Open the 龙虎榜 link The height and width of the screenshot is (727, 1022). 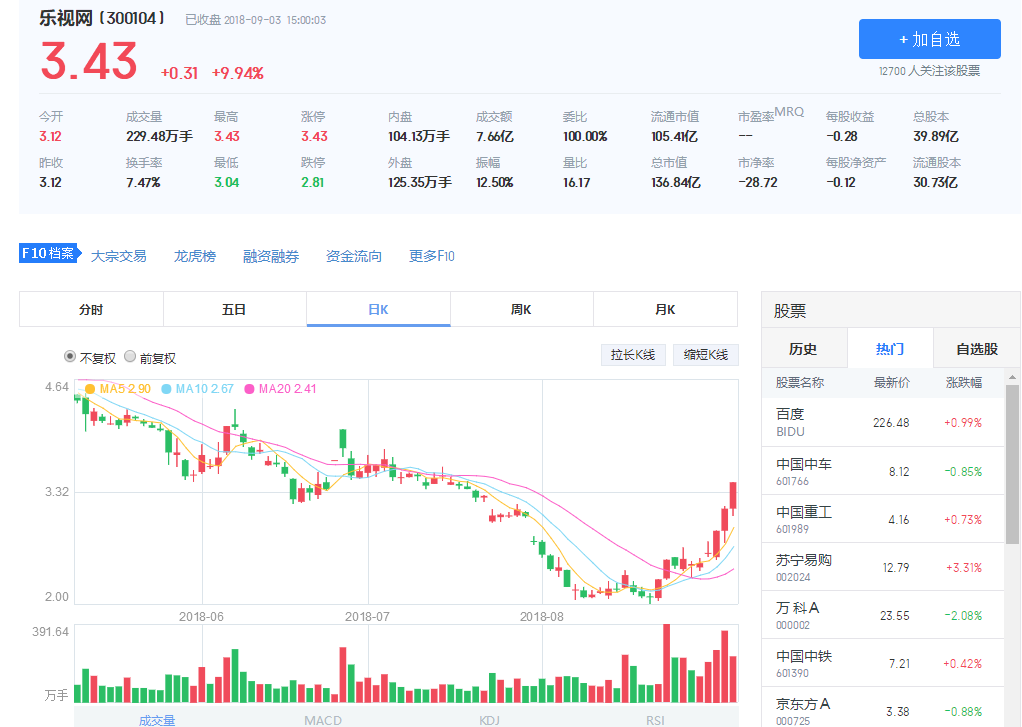coord(195,256)
